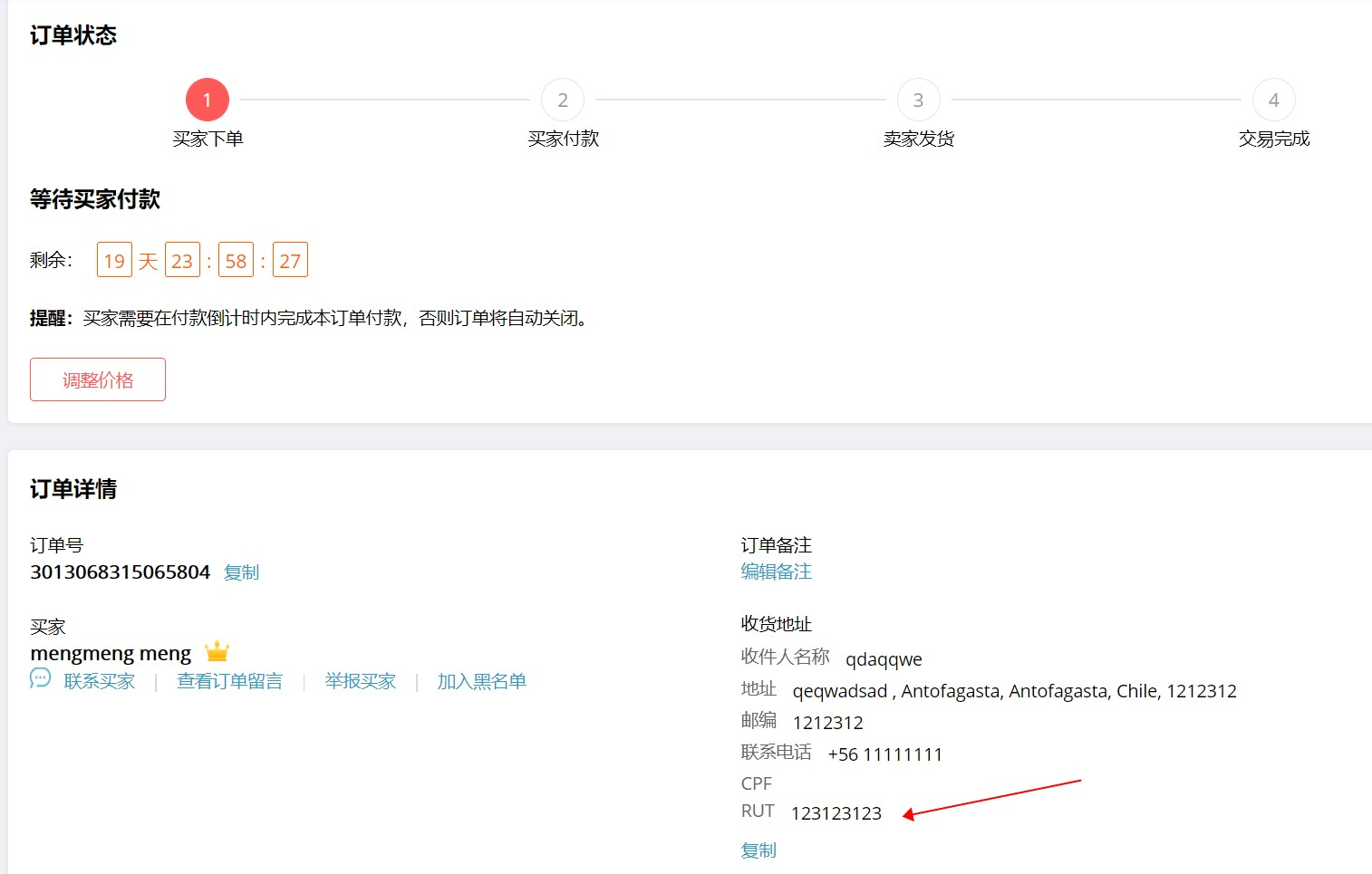Click the 买家付款 step label

pos(562,138)
